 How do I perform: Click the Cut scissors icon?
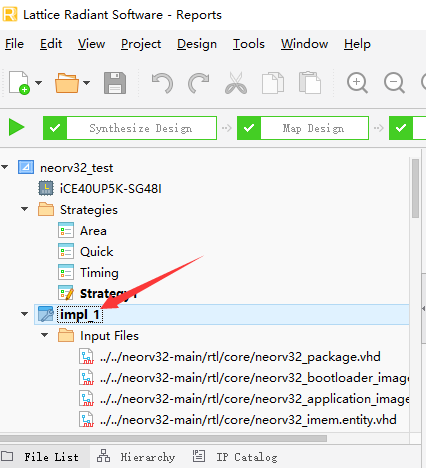click(236, 83)
